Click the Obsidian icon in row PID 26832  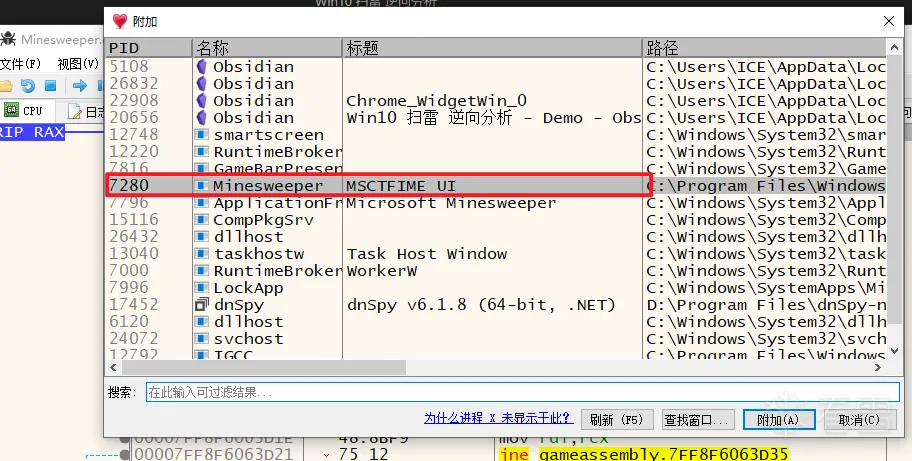click(201, 83)
